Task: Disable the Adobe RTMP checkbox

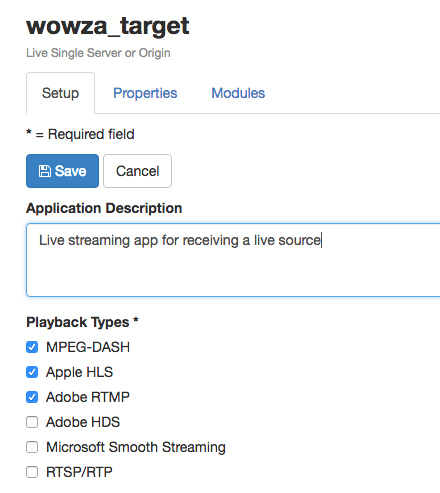Action: [32, 397]
